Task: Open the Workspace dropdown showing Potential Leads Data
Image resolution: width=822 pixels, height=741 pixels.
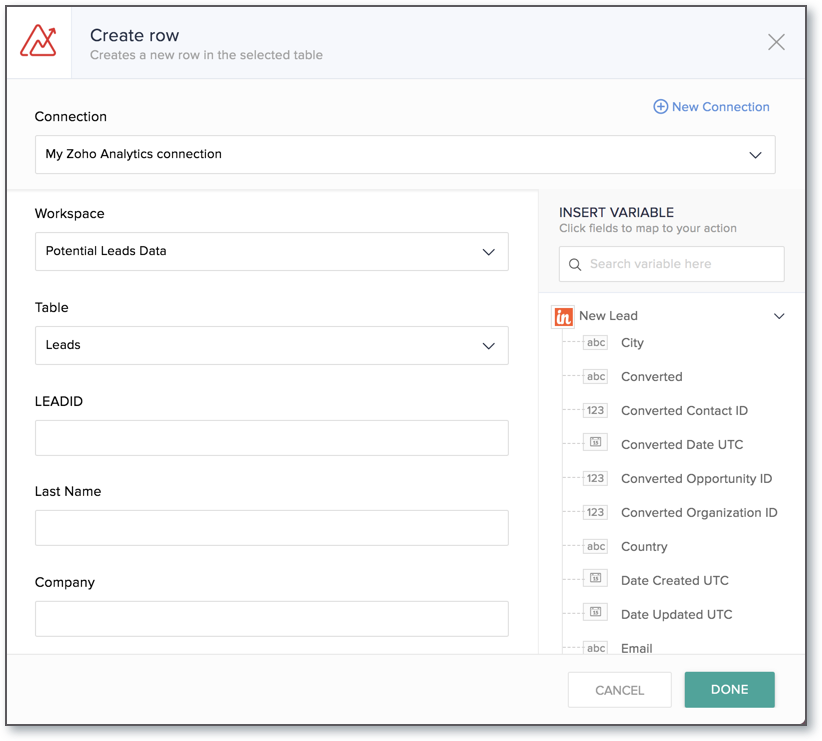Action: point(272,252)
